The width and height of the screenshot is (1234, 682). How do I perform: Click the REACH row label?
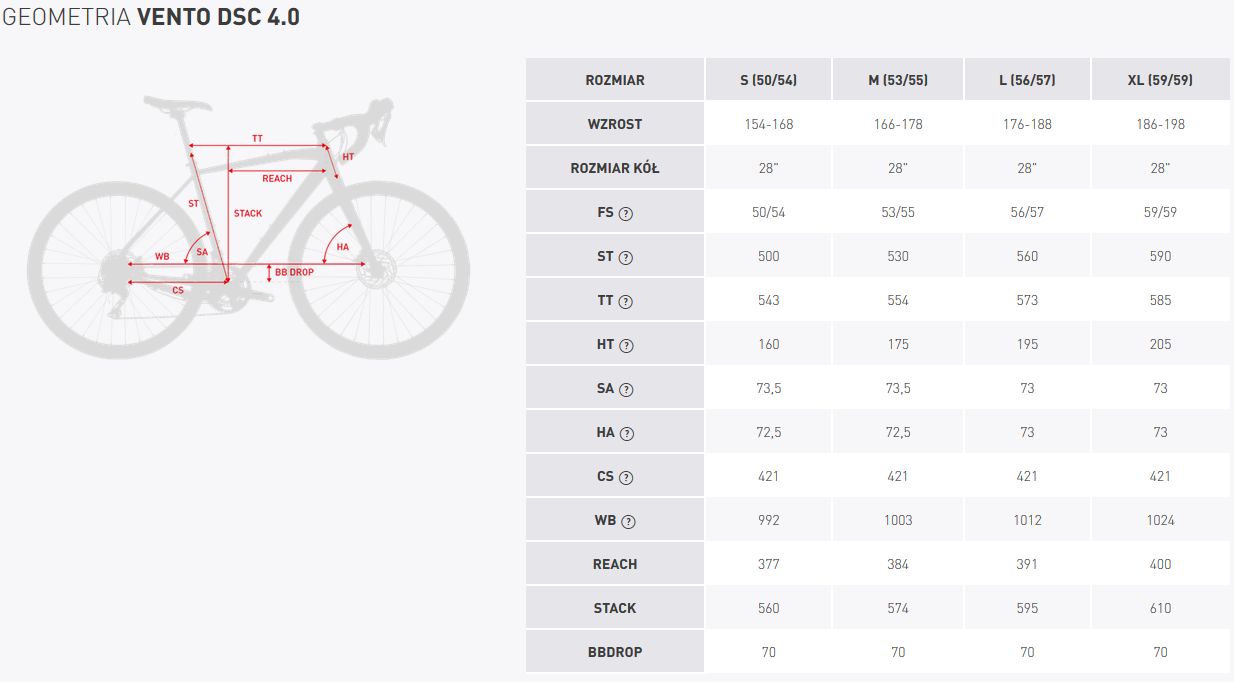pos(615,564)
